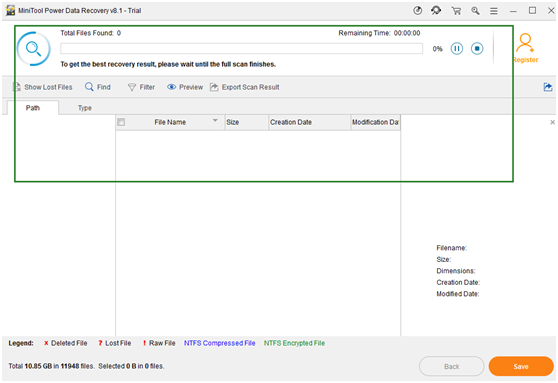Click Export Scan Result

(x=244, y=87)
